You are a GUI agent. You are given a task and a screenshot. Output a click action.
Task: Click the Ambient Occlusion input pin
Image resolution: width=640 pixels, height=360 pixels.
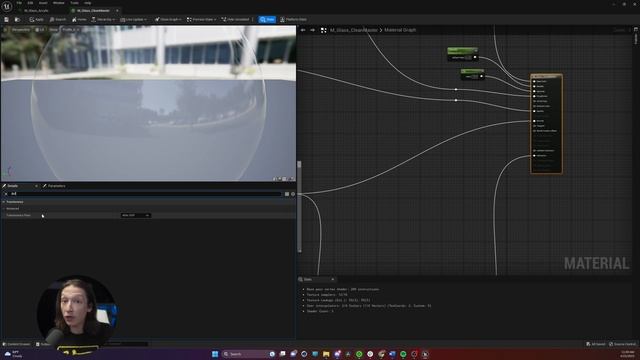tap(534, 151)
